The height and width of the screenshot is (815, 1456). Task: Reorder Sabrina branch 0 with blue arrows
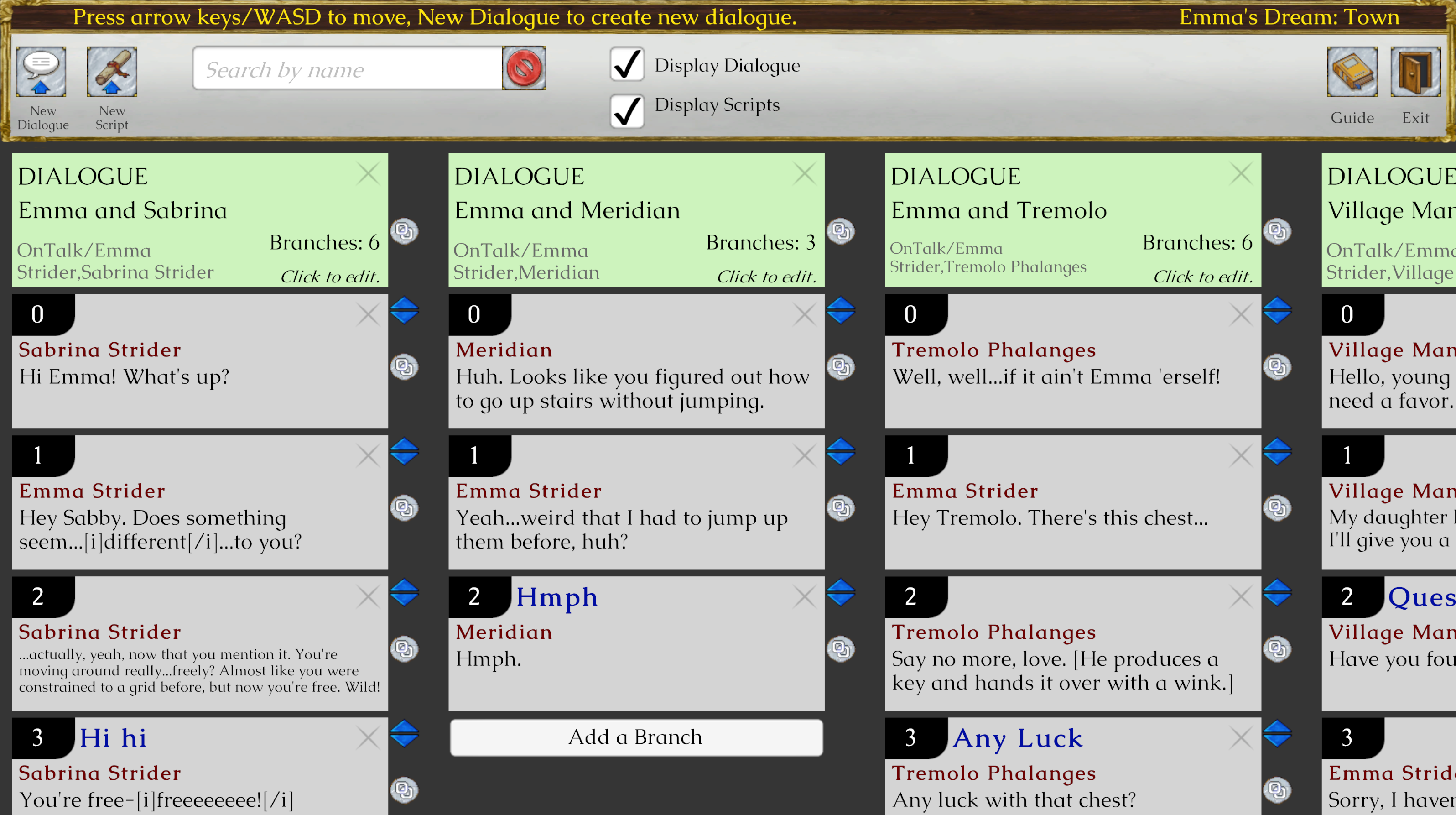point(404,310)
